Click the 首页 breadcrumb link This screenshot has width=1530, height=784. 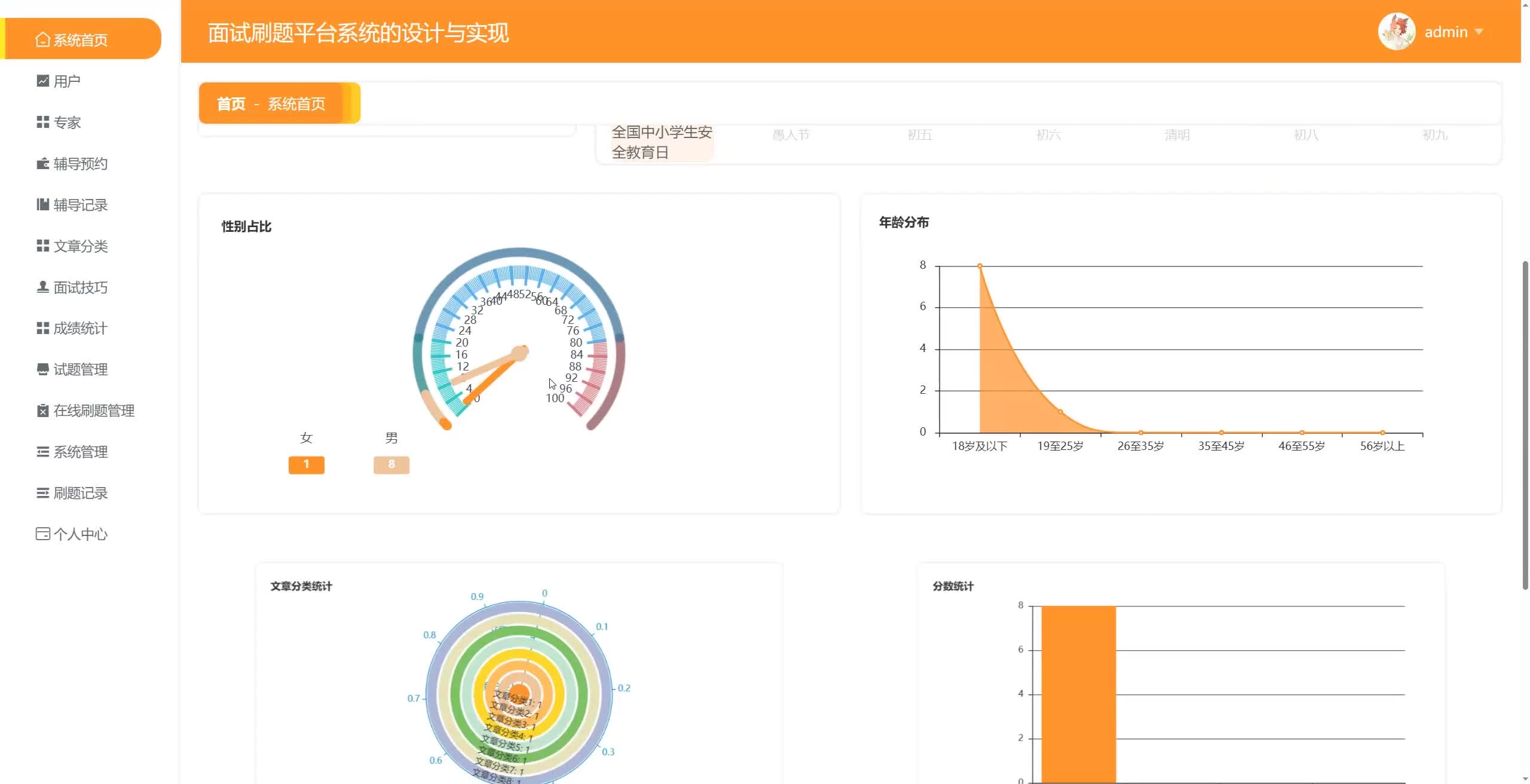(x=231, y=104)
